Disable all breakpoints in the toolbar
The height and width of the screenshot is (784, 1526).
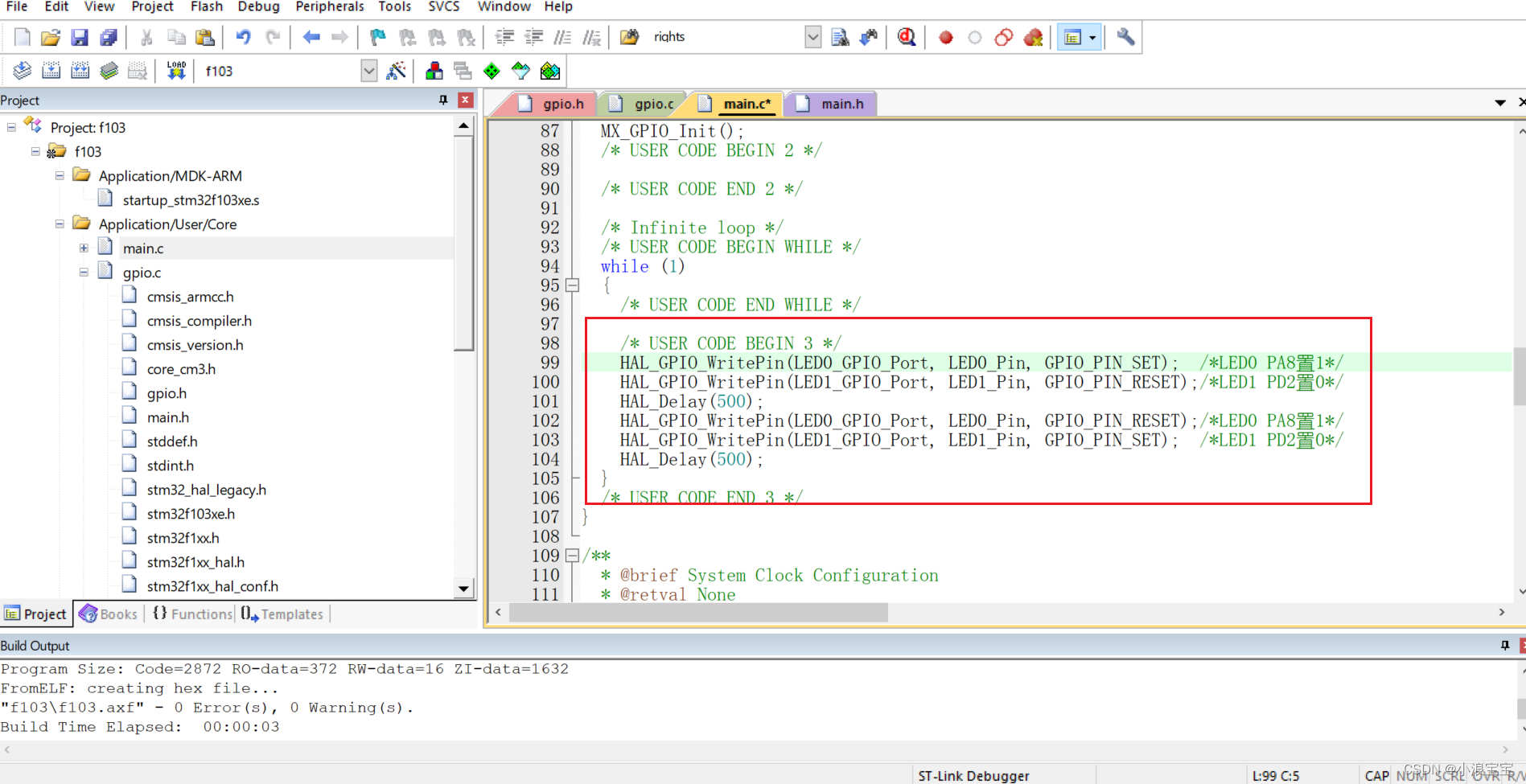[x=1004, y=37]
